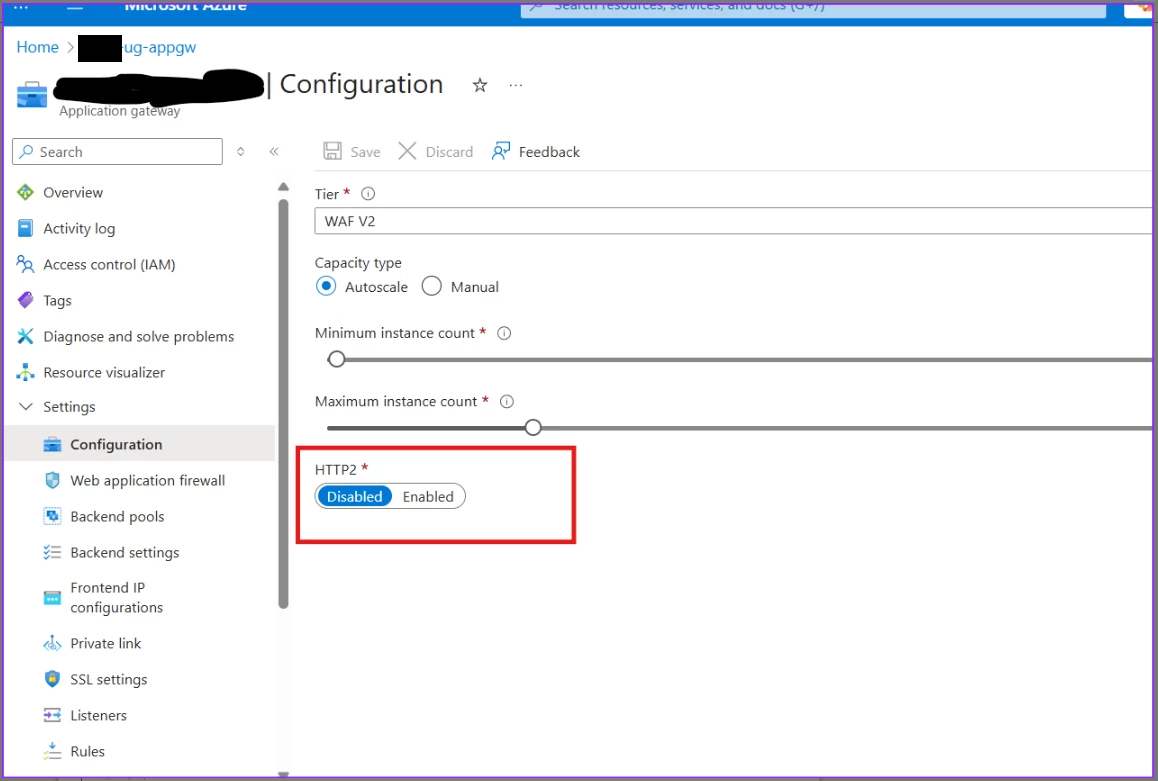Click the Access control (IAM) people icon

25,264
